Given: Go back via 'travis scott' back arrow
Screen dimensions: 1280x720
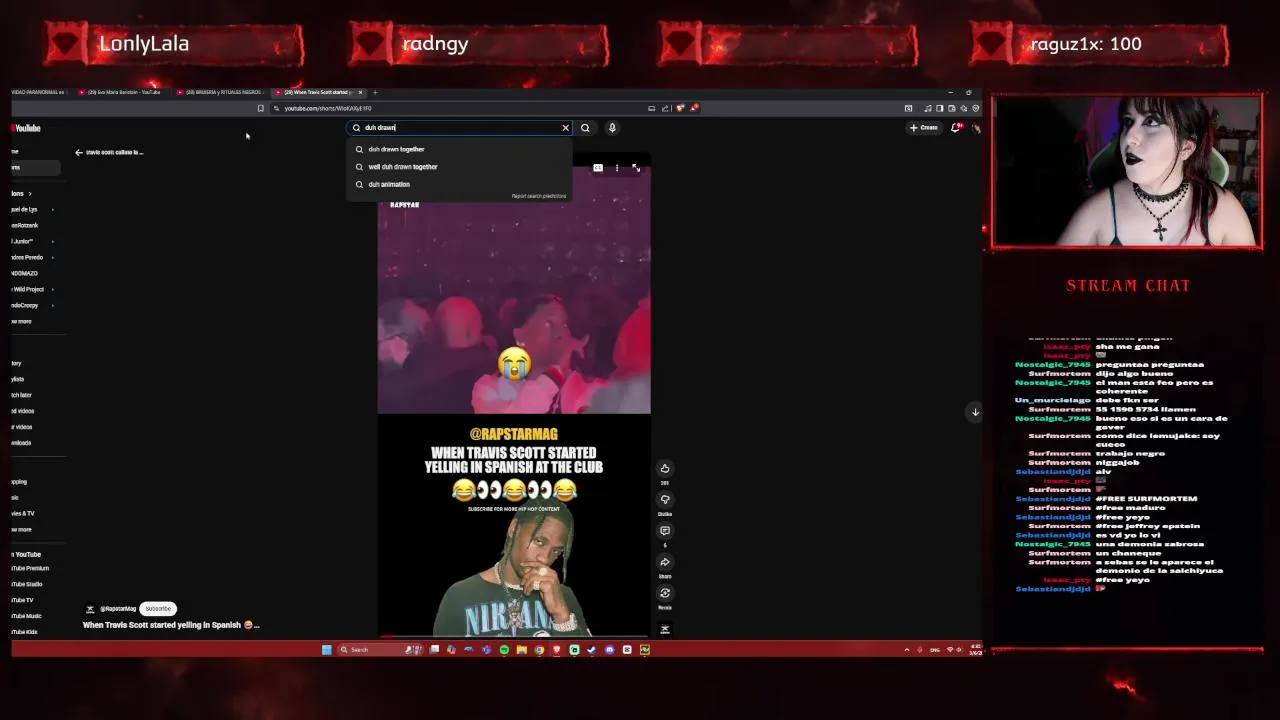Looking at the screenshot, I should click(79, 152).
